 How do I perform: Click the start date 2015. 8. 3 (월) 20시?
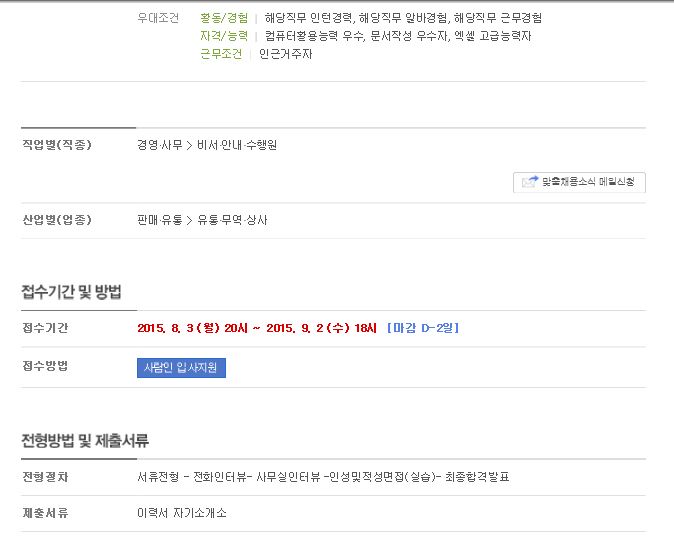pos(193,328)
